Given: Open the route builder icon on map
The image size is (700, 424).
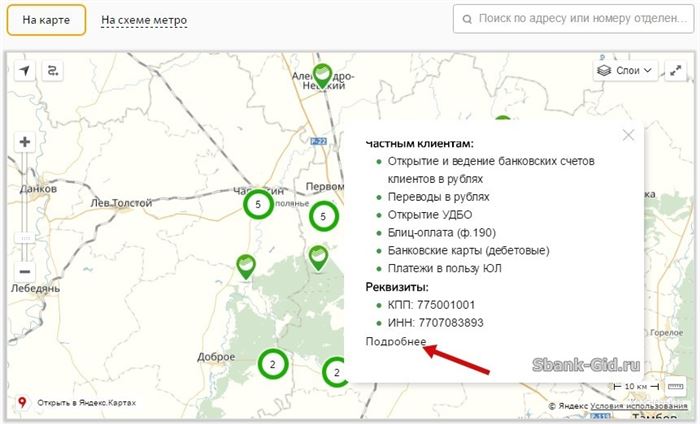Looking at the screenshot, I should pos(53,71).
